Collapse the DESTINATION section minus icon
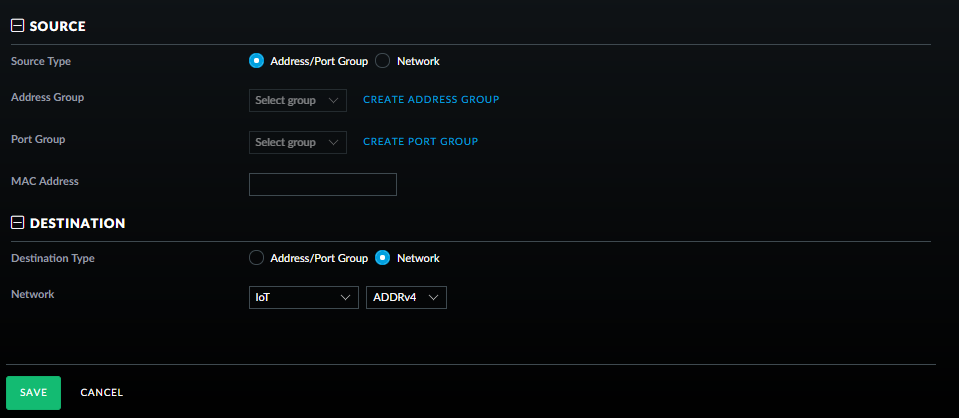Image resolution: width=959 pixels, height=418 pixels. [x=17, y=223]
